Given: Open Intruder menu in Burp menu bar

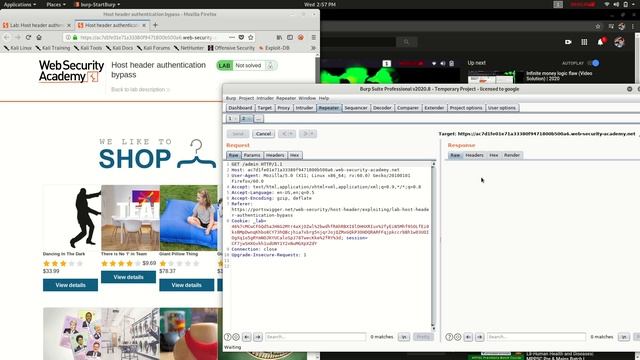Looking at the screenshot, I should click(x=265, y=98).
